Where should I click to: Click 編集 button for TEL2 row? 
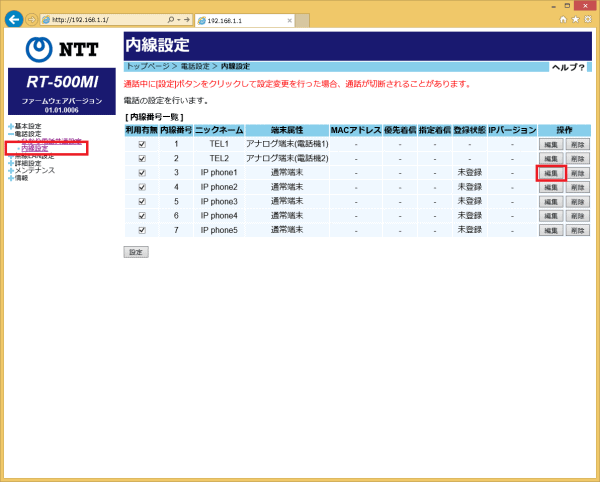[551, 159]
